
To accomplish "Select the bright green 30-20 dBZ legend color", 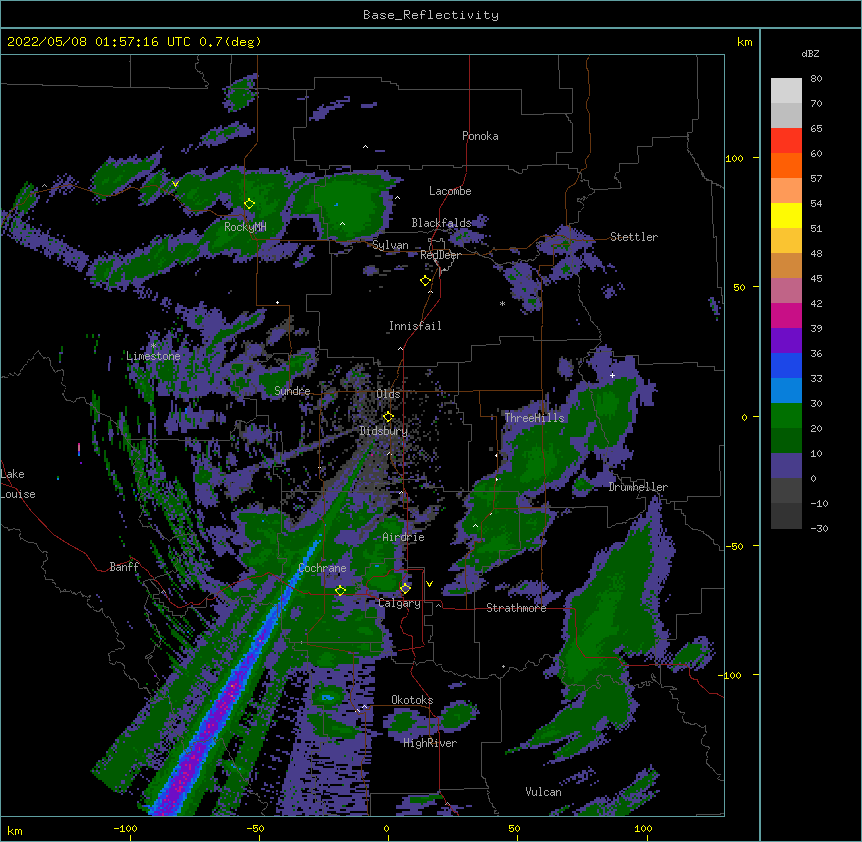I will [786, 416].
